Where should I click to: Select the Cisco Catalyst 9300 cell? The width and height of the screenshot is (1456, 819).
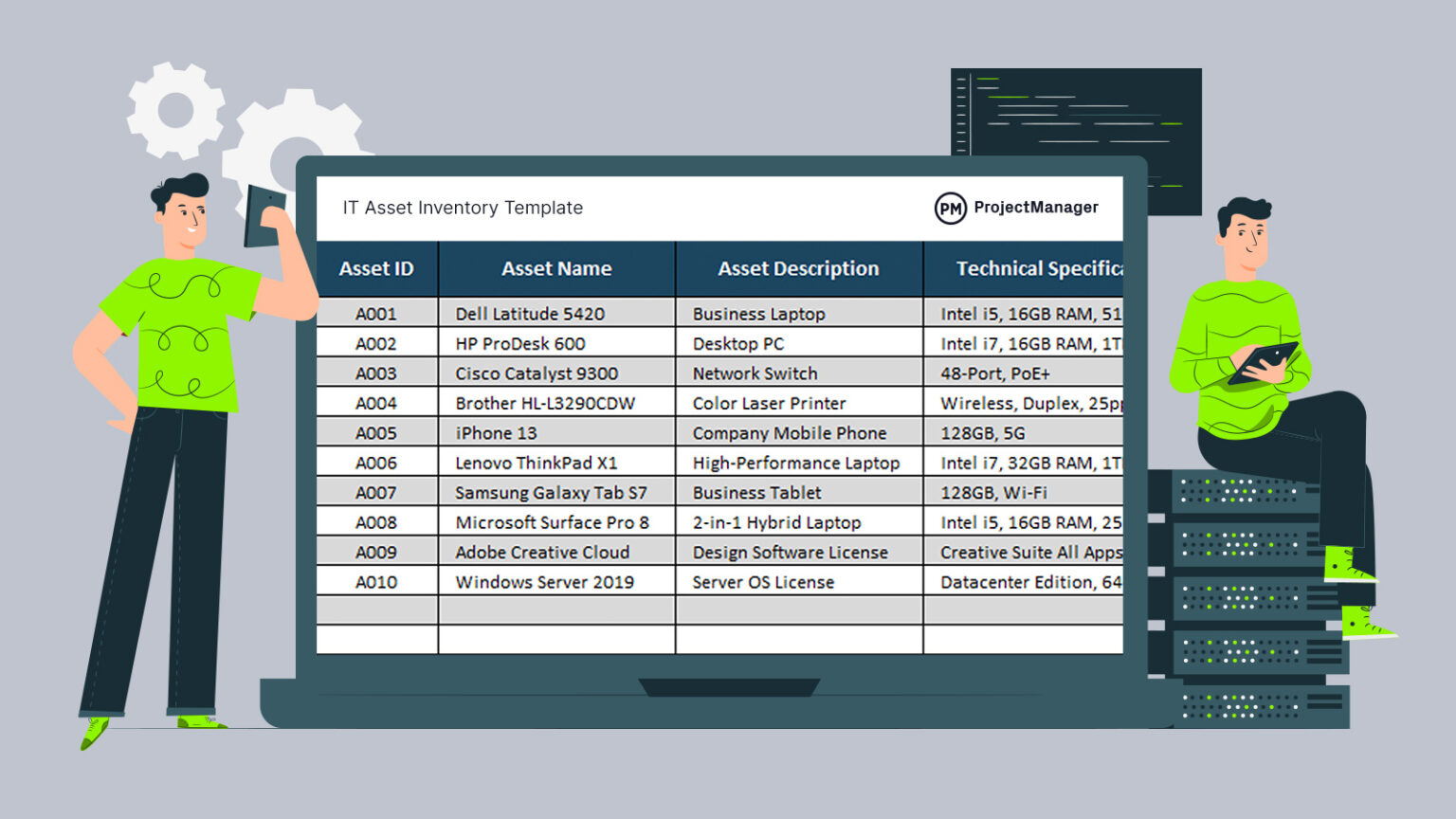click(537, 373)
